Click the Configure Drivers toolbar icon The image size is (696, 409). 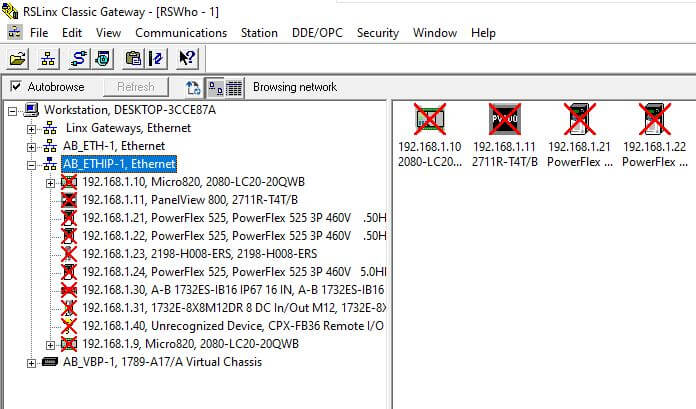coord(79,59)
